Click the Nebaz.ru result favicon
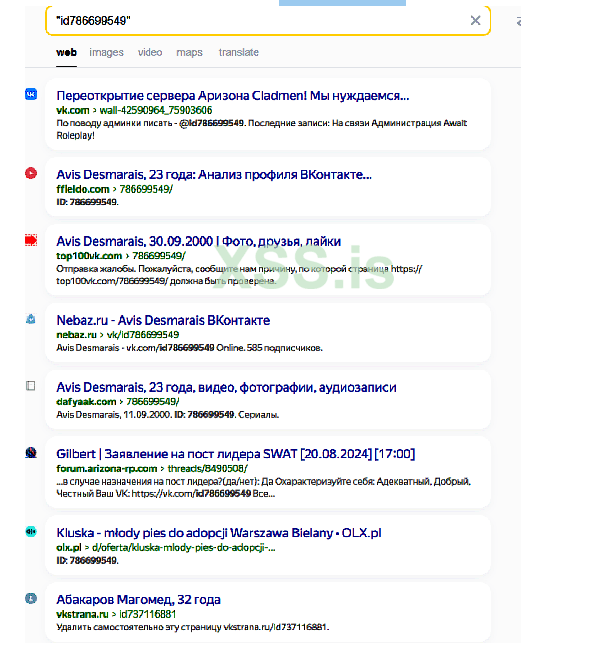This screenshot has height=655, width=607. click(31, 319)
